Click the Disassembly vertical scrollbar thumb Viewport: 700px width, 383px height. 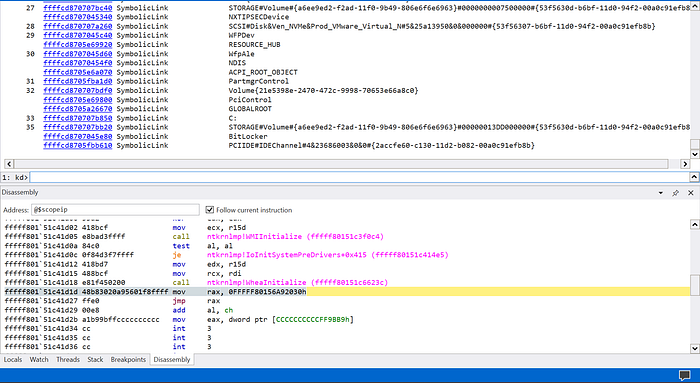pos(695,285)
